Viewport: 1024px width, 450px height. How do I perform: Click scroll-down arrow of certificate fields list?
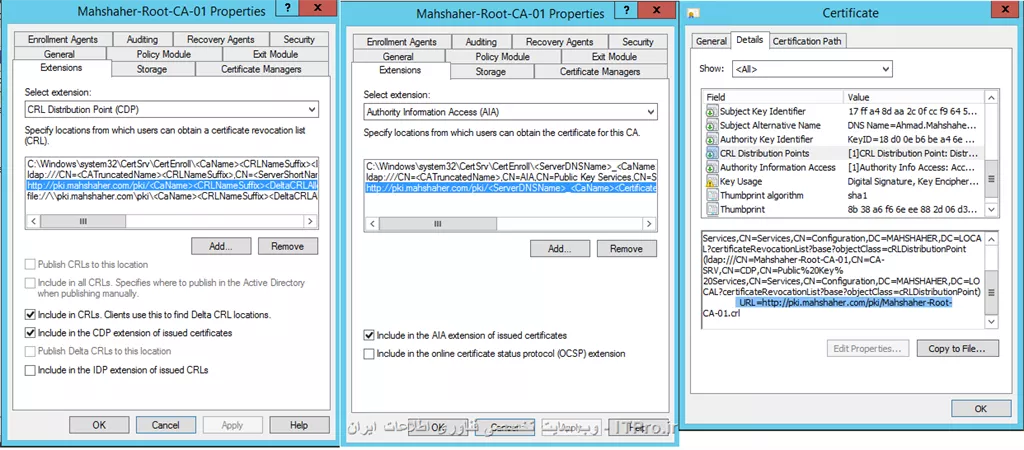(992, 210)
